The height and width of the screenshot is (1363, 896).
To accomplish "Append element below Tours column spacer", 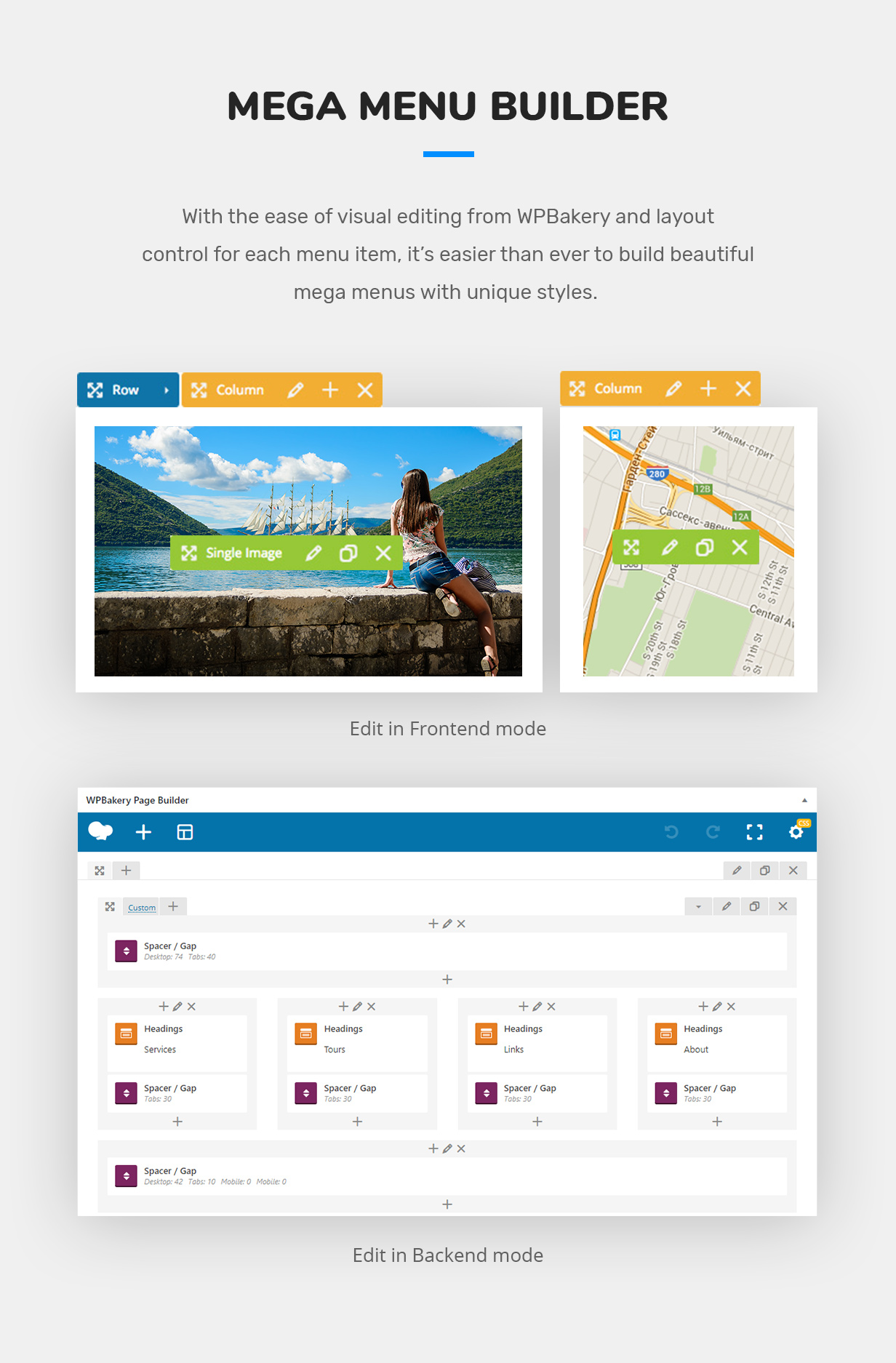I will point(357,1122).
